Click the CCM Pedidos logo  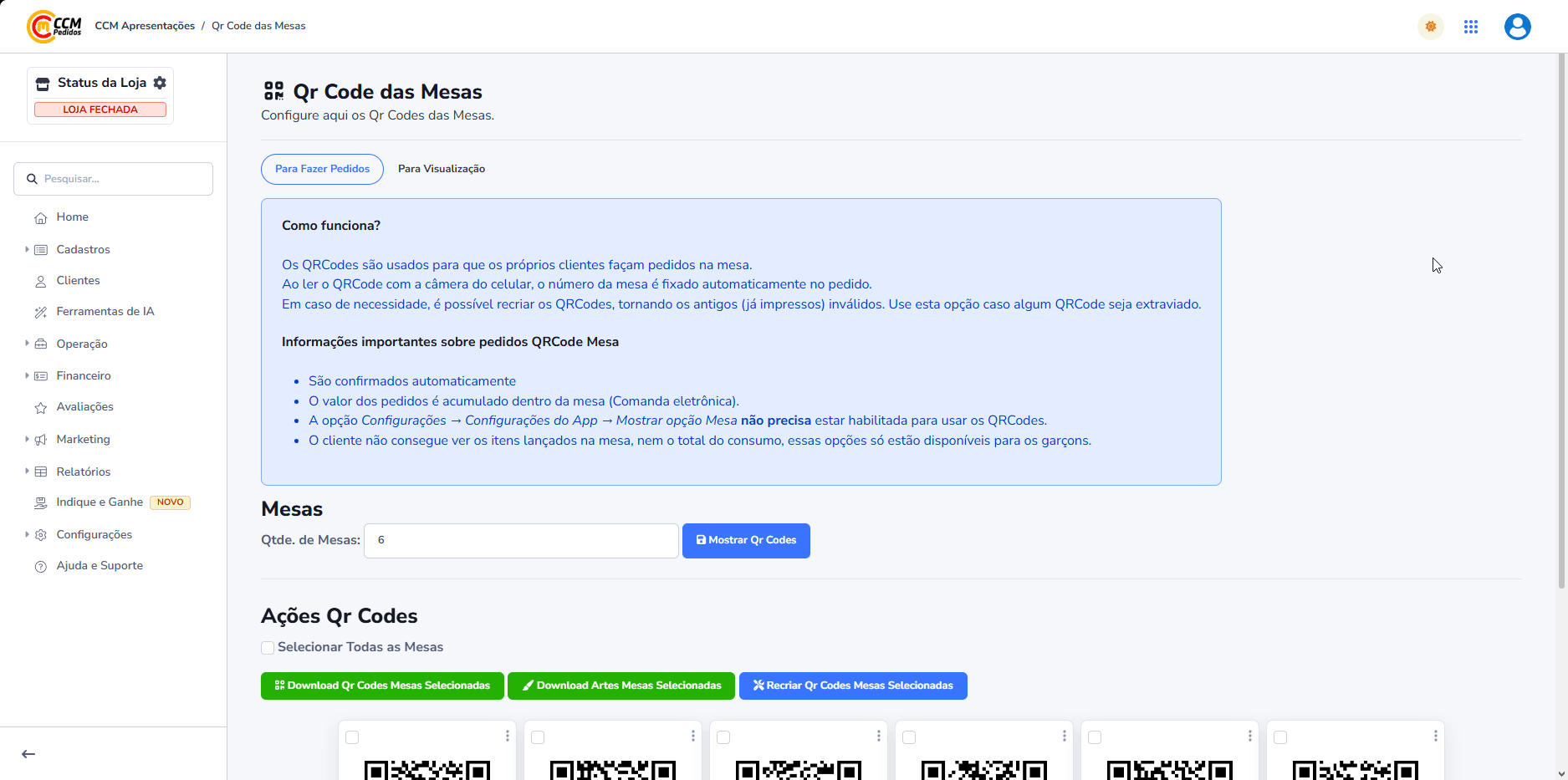coord(54,26)
